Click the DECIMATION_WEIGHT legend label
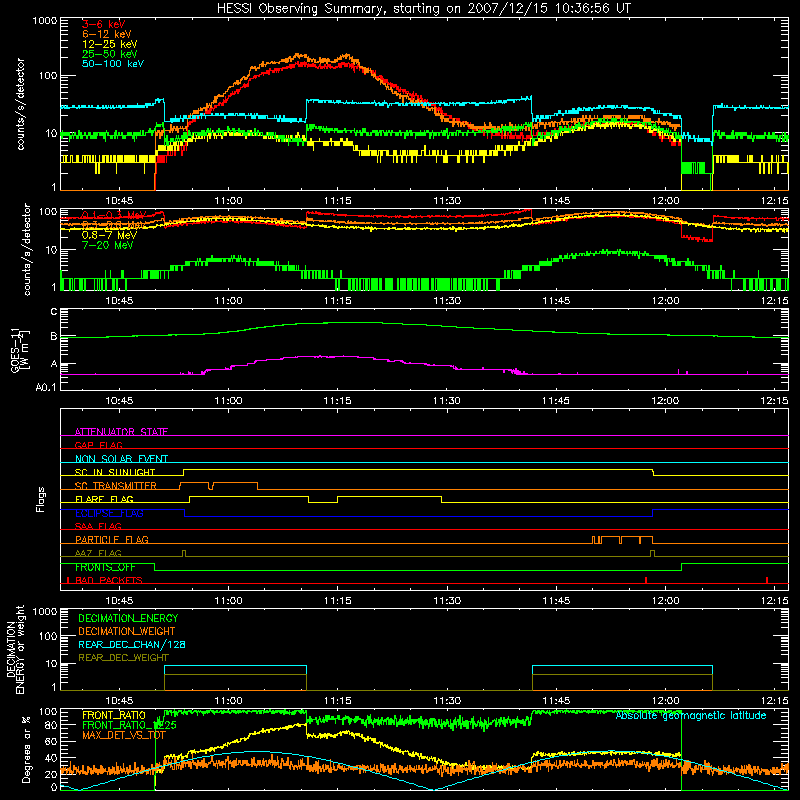800x800 pixels. pos(127,631)
